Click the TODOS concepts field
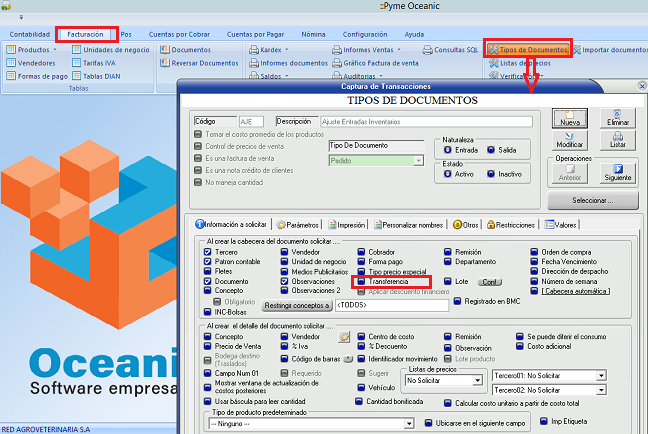The width and height of the screenshot is (648, 434). point(391,305)
